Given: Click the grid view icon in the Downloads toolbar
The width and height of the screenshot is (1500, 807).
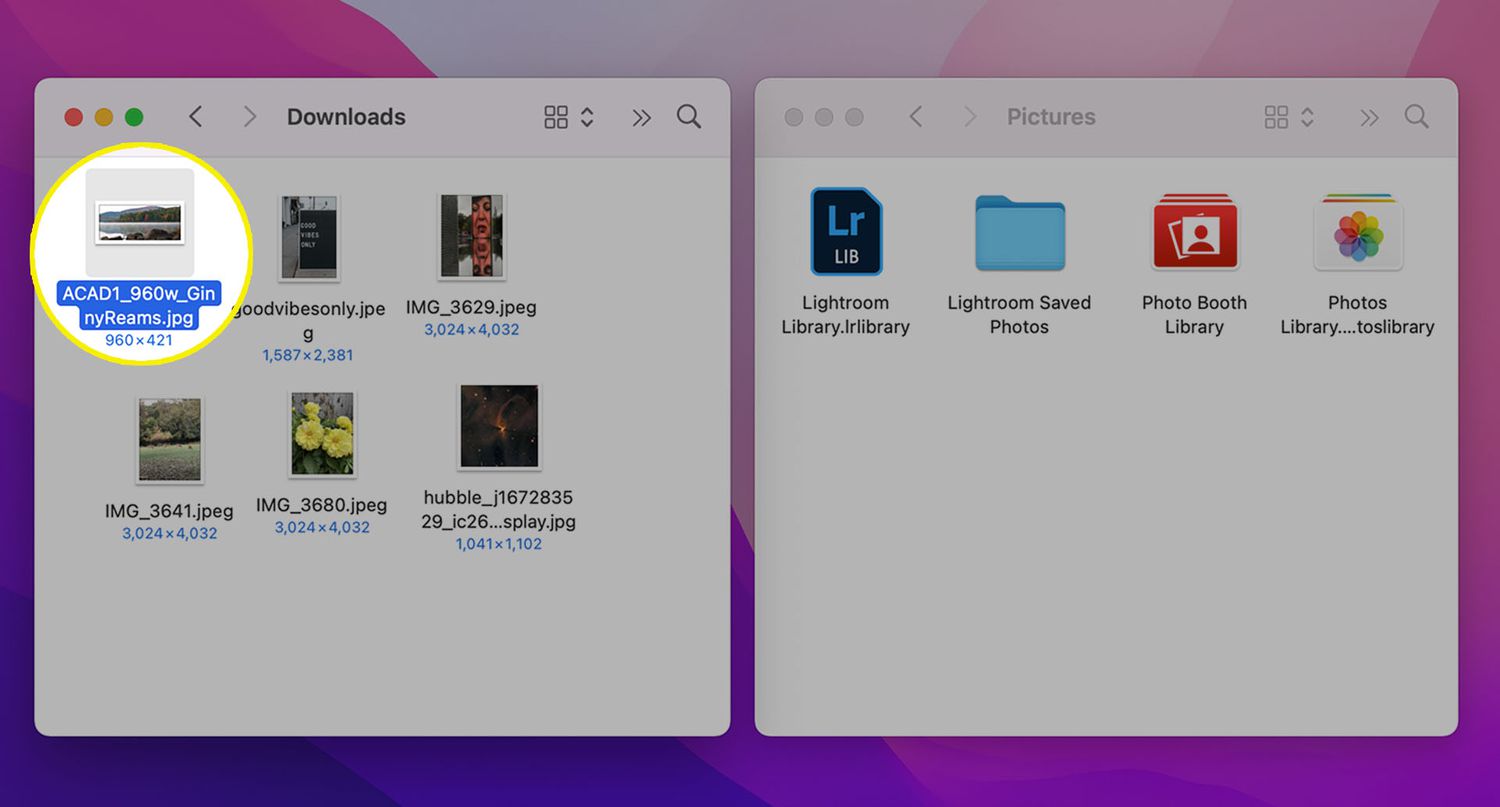Looking at the screenshot, I should pos(557,116).
